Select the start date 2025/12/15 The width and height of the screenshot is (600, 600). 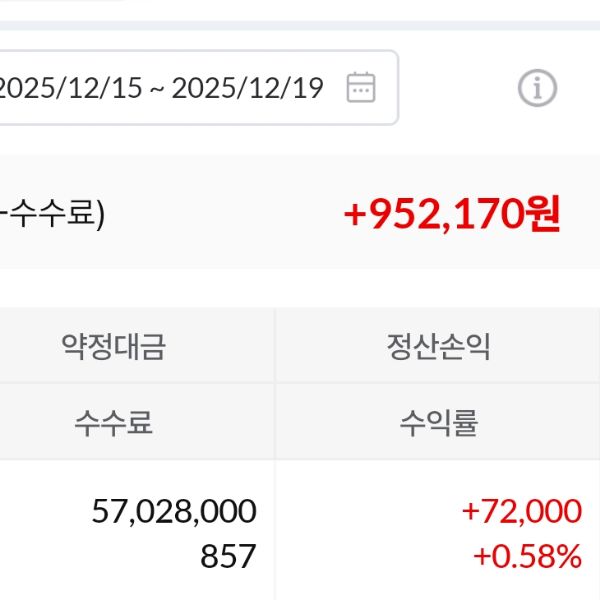[x=68, y=88]
